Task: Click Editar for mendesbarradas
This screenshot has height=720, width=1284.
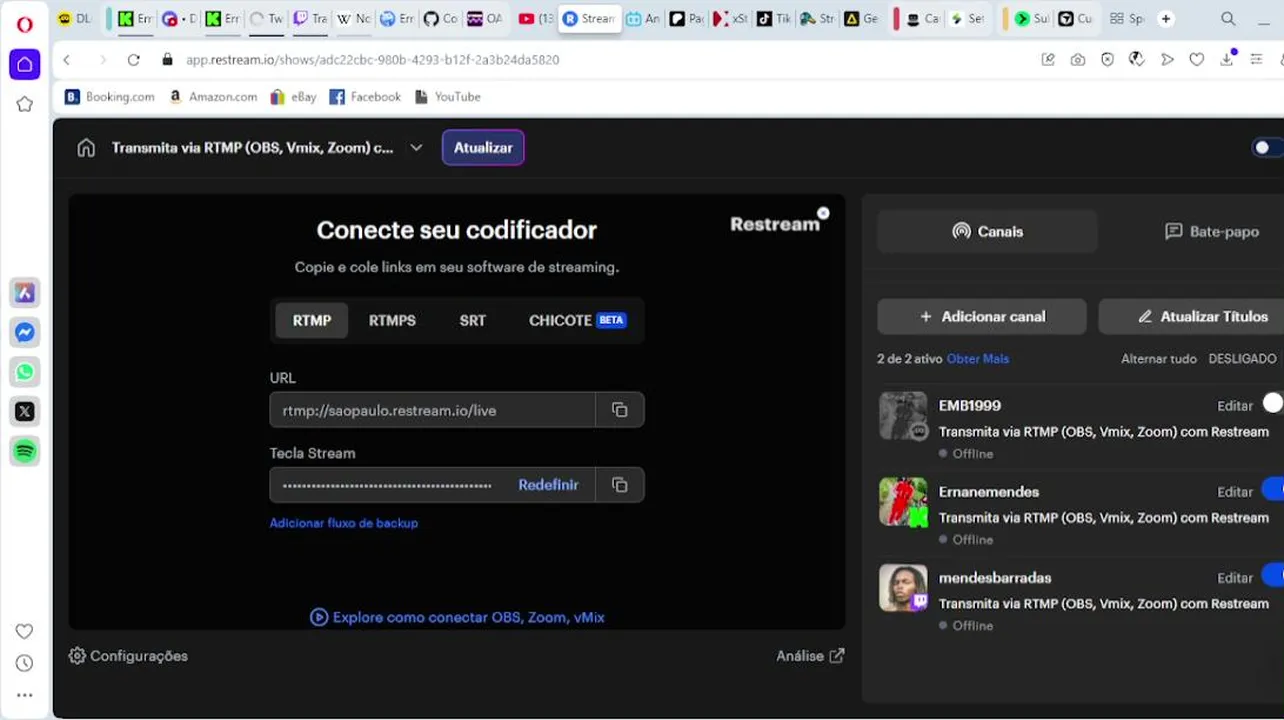Action: [x=1235, y=578]
